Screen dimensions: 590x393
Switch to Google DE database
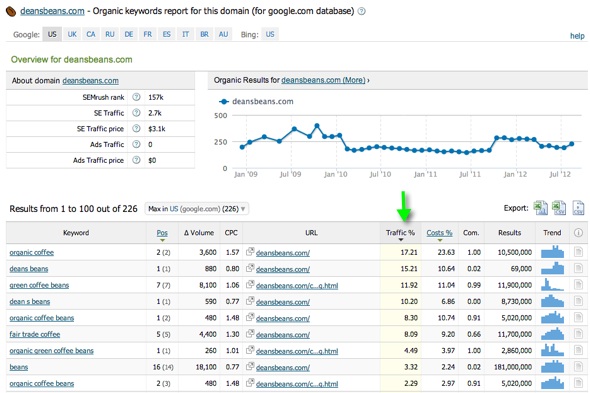(129, 34)
